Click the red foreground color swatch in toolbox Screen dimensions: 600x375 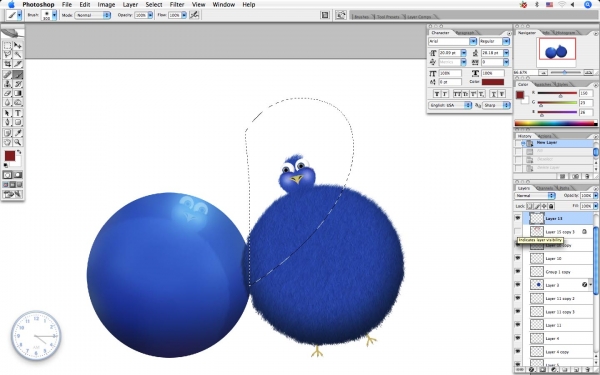[10, 156]
